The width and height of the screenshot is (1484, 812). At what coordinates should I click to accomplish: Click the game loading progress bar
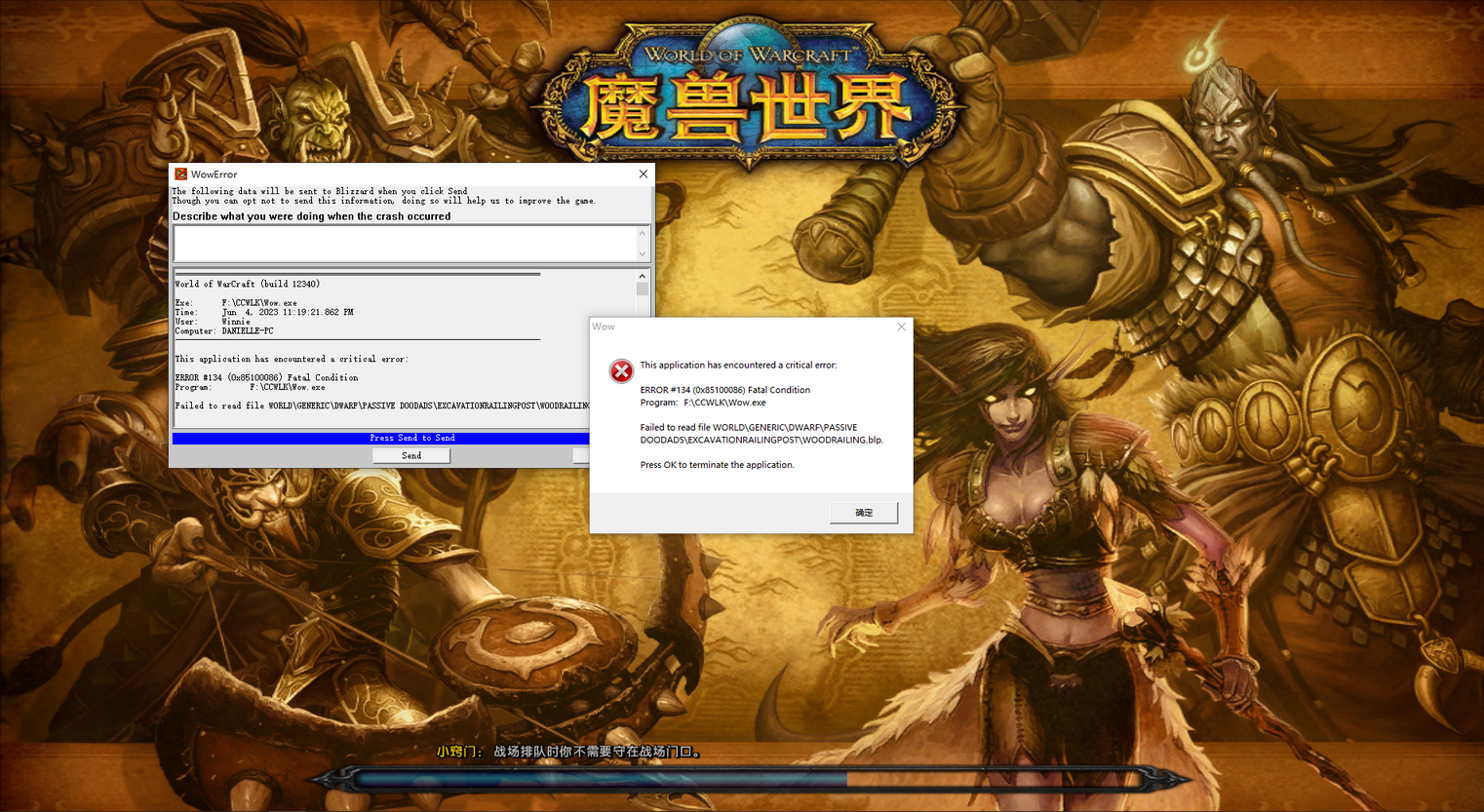pos(748,780)
